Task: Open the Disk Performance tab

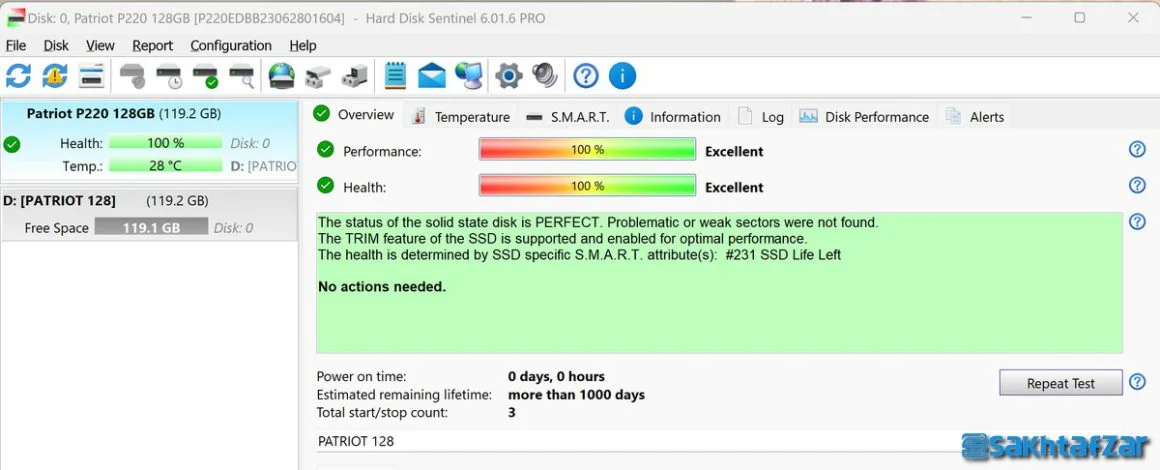Action: 863,117
